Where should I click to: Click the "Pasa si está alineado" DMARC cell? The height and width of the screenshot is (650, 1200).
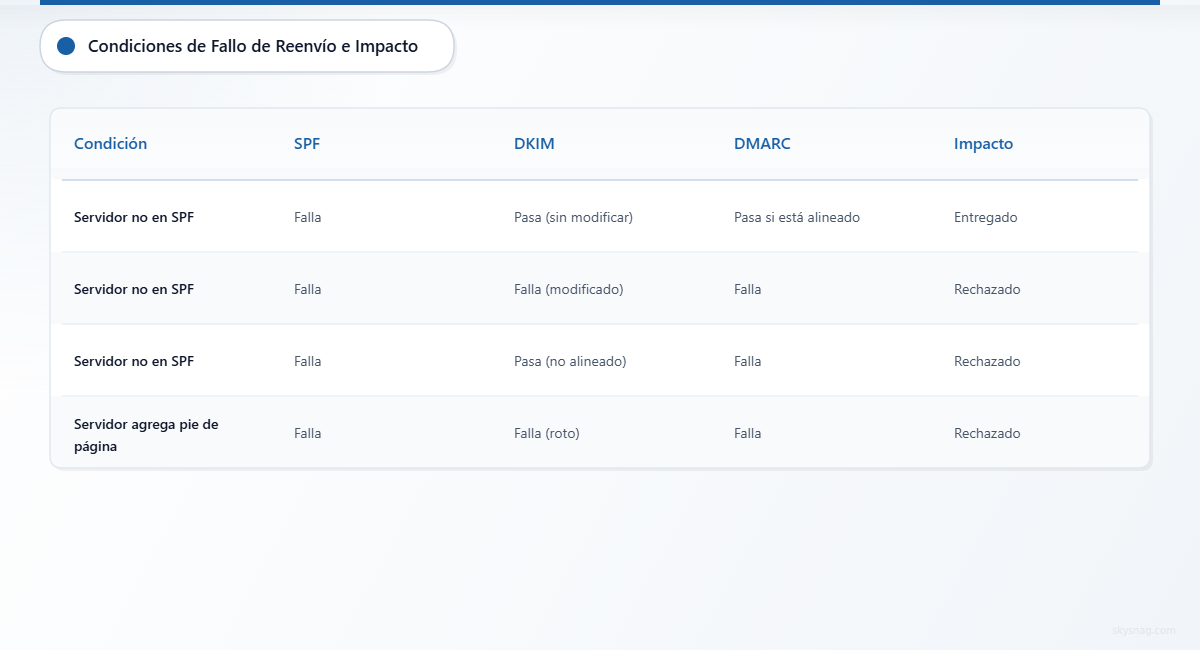point(797,217)
